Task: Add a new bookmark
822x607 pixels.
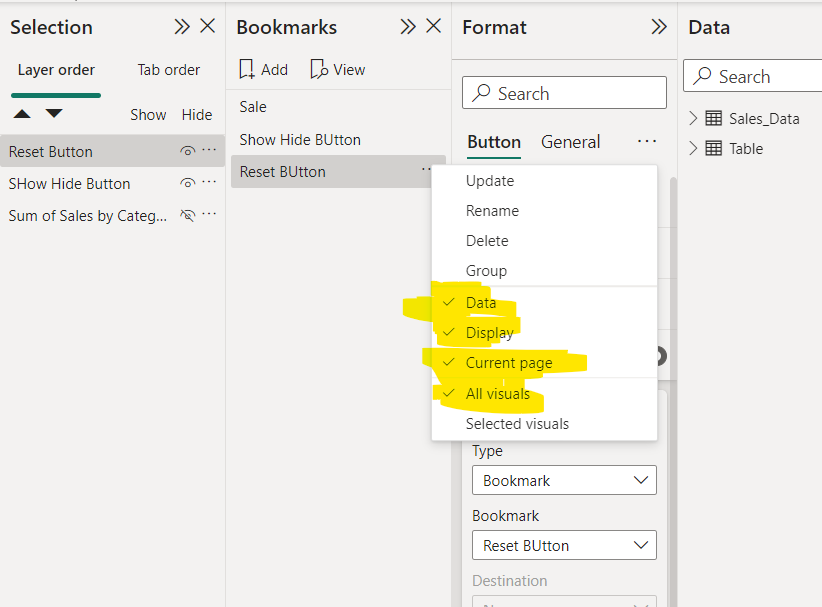Action: point(264,70)
